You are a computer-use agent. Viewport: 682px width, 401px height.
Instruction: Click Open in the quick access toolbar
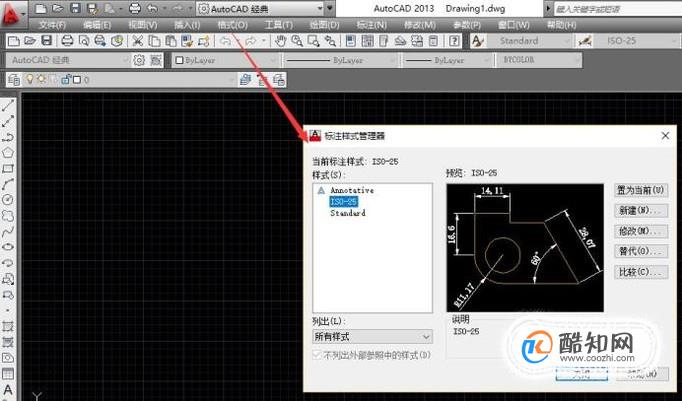tap(57, 8)
